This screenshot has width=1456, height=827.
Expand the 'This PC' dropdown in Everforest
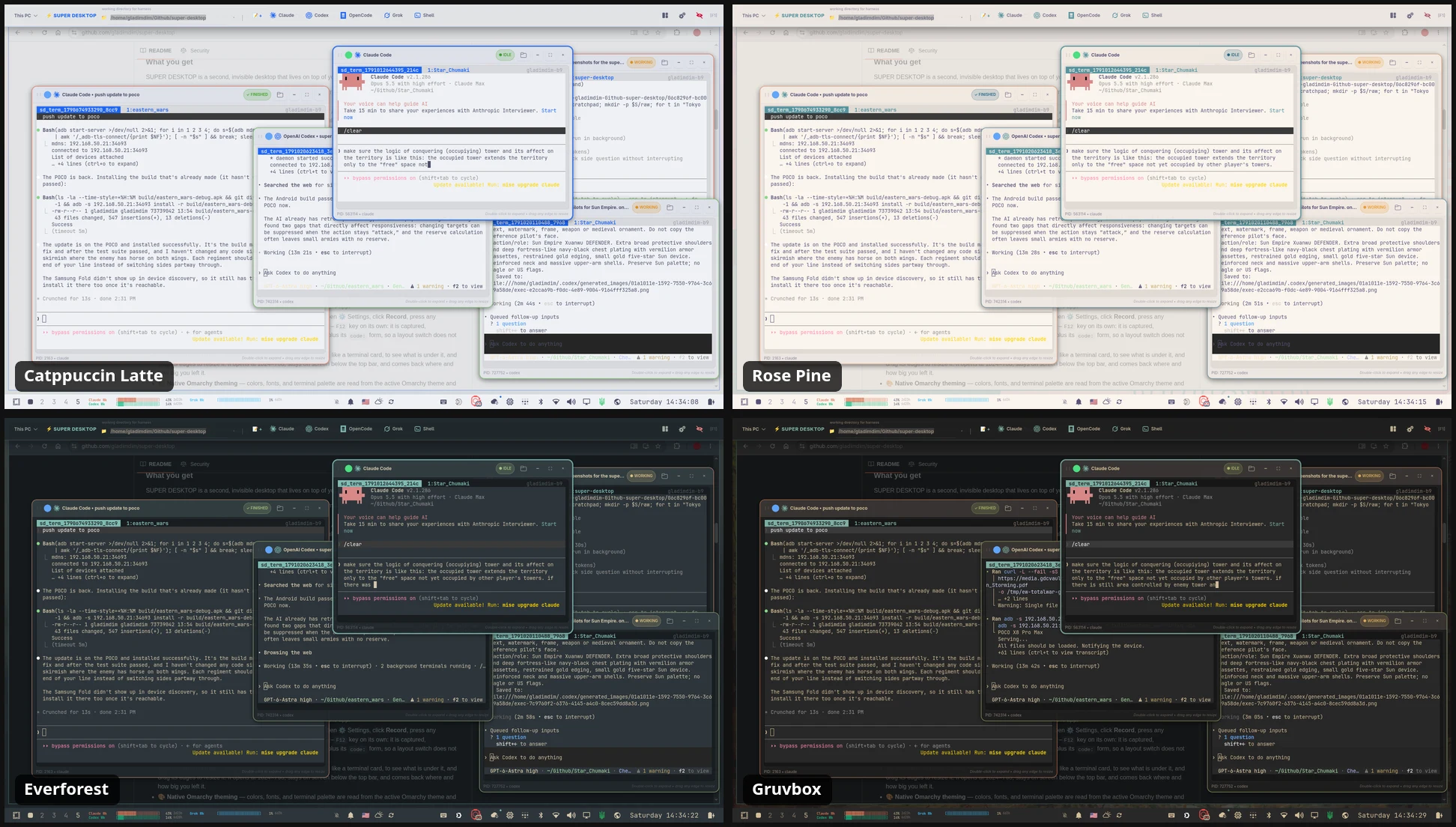point(25,429)
